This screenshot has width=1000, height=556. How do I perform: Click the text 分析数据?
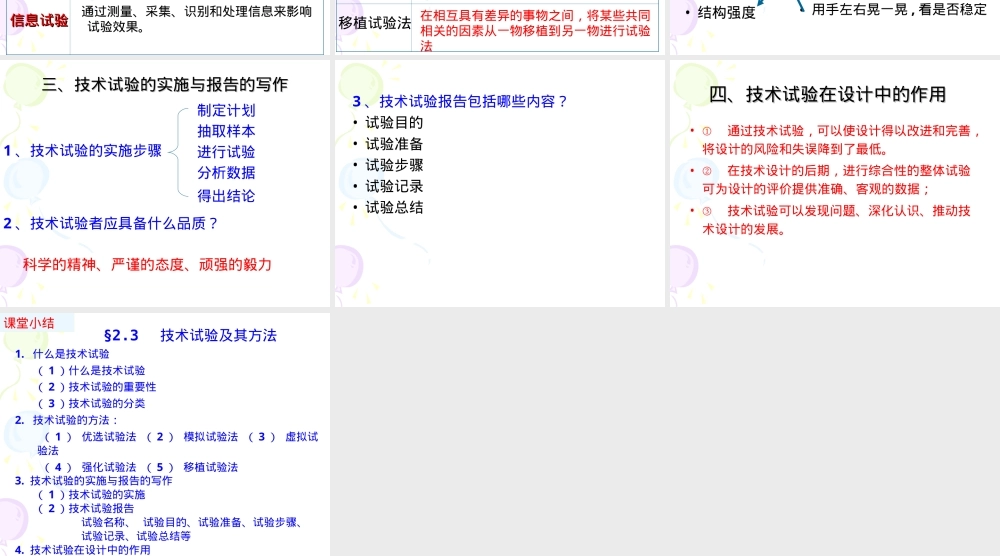click(x=226, y=172)
